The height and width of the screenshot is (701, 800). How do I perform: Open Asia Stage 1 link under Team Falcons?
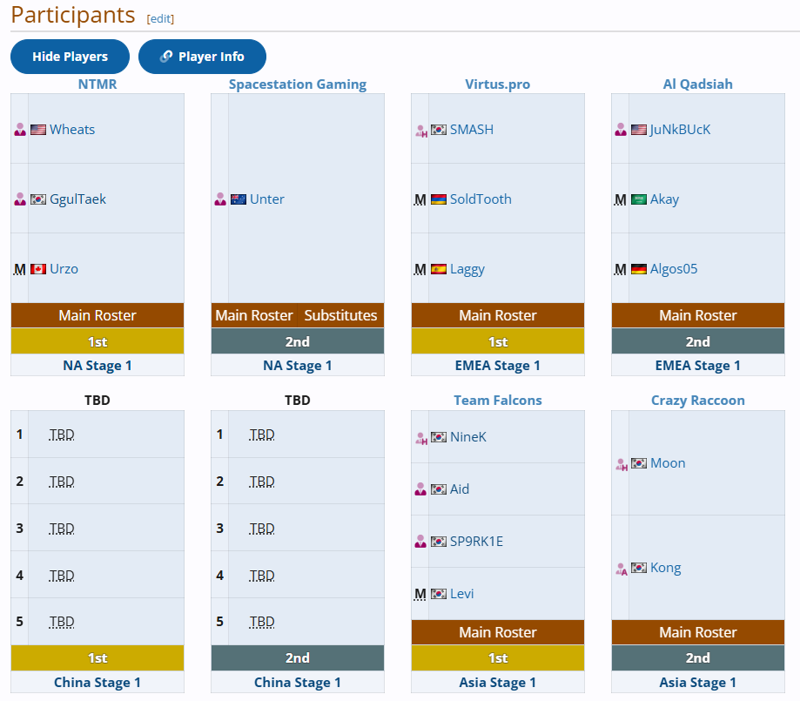coord(497,683)
